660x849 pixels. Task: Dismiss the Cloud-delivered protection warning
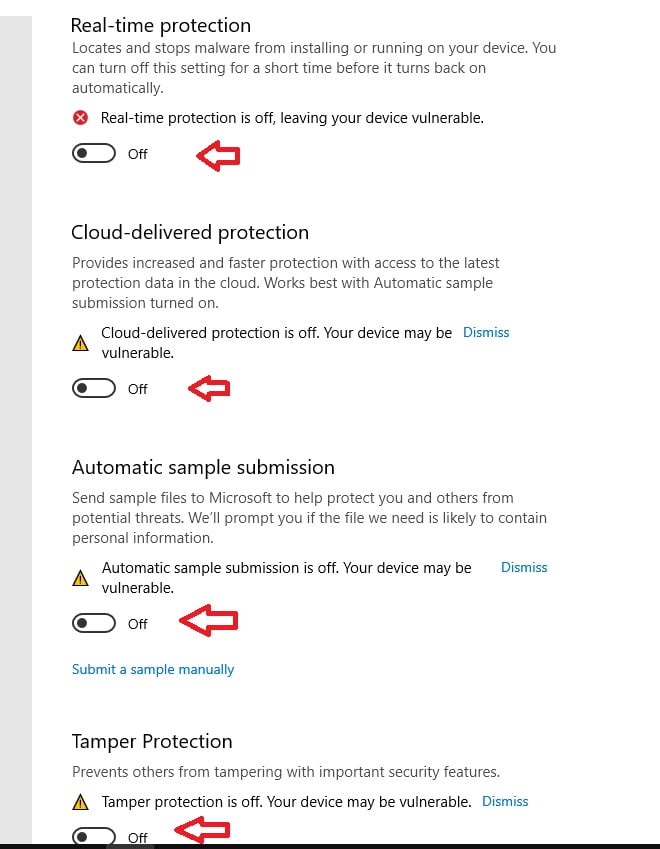click(486, 332)
